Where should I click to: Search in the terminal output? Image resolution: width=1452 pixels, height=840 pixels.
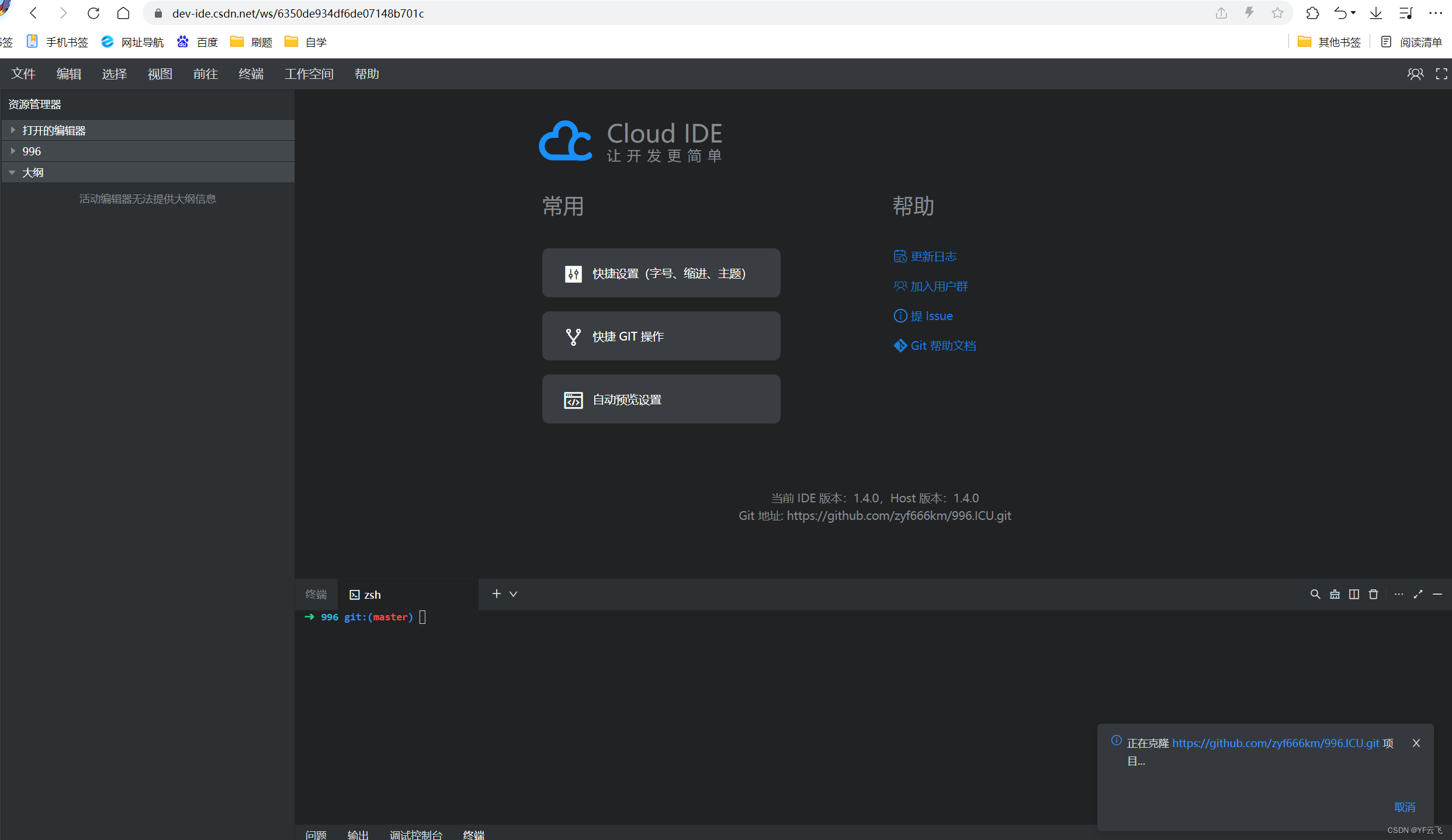1315,594
